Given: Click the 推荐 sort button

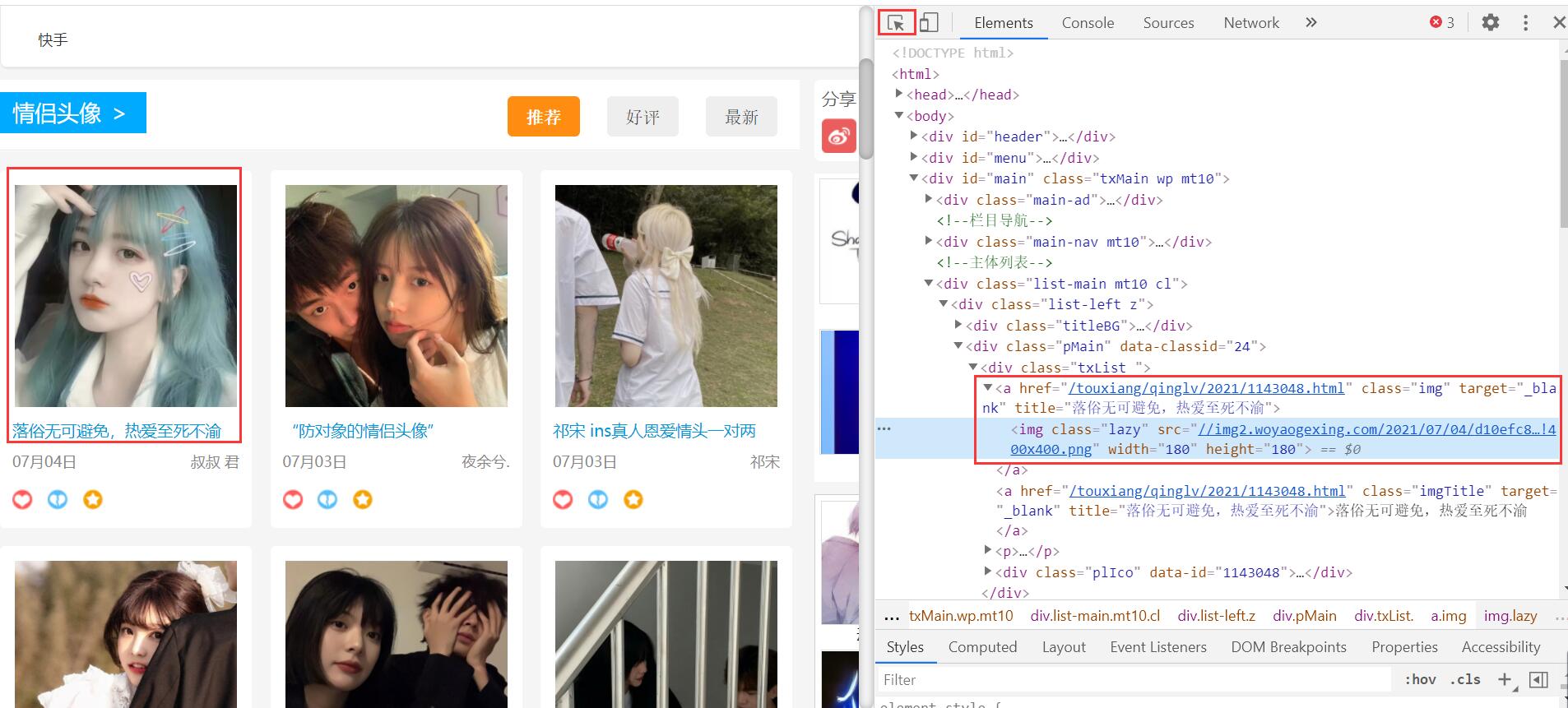Looking at the screenshot, I should (x=544, y=117).
